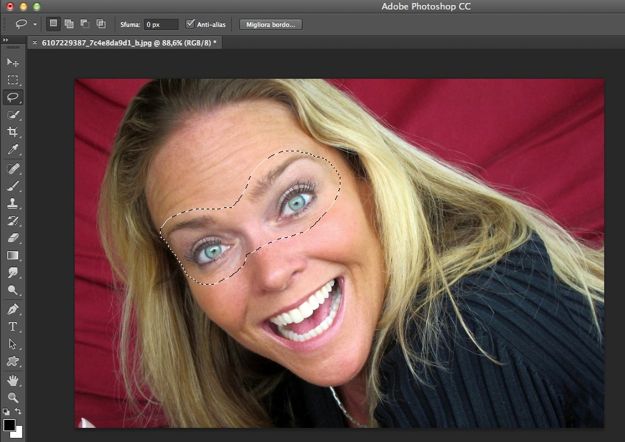
Task: Select the Clone Stamp tool
Action: pyautogui.click(x=13, y=203)
